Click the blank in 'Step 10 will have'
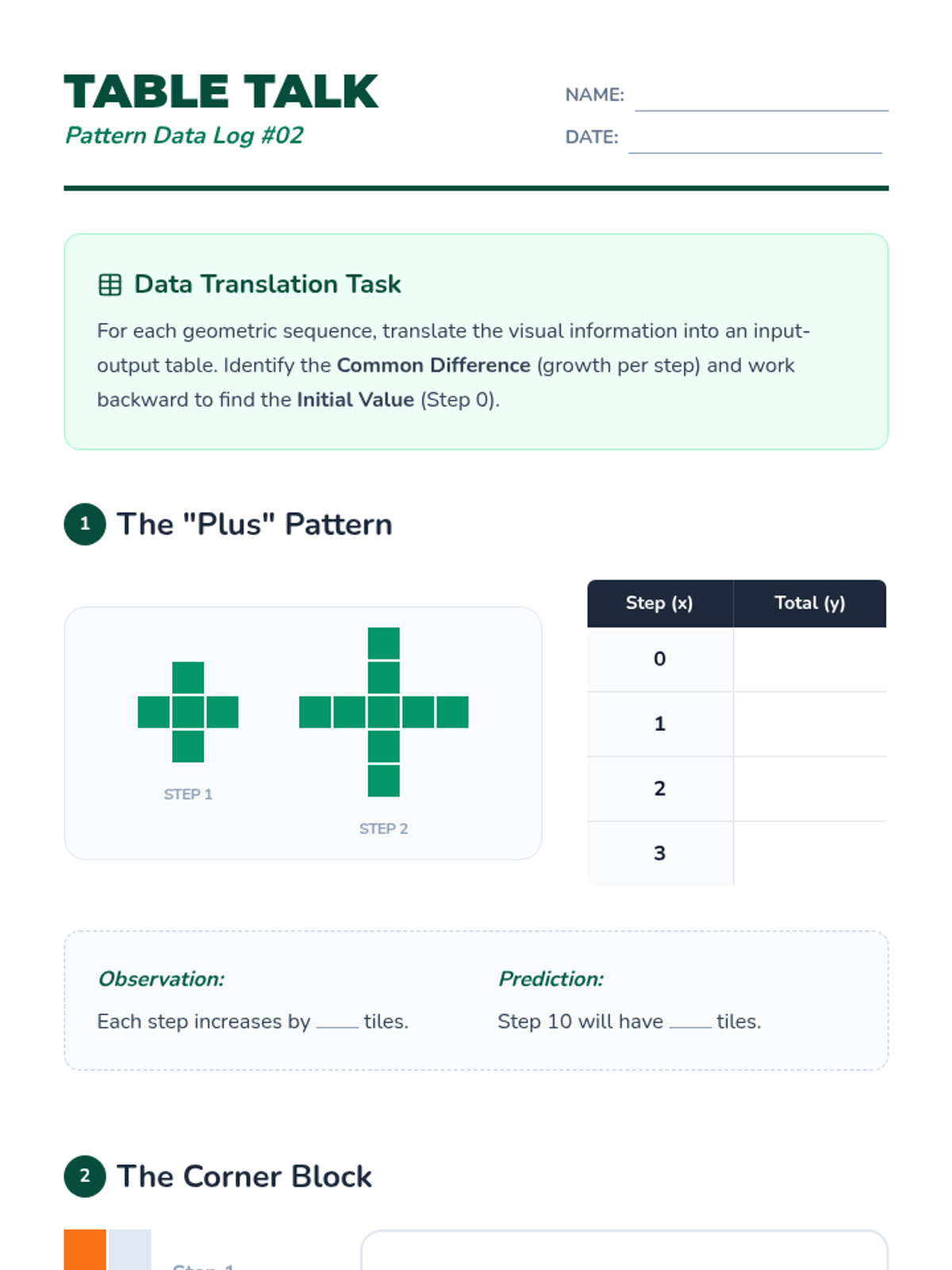The image size is (952, 1270). point(690,1022)
